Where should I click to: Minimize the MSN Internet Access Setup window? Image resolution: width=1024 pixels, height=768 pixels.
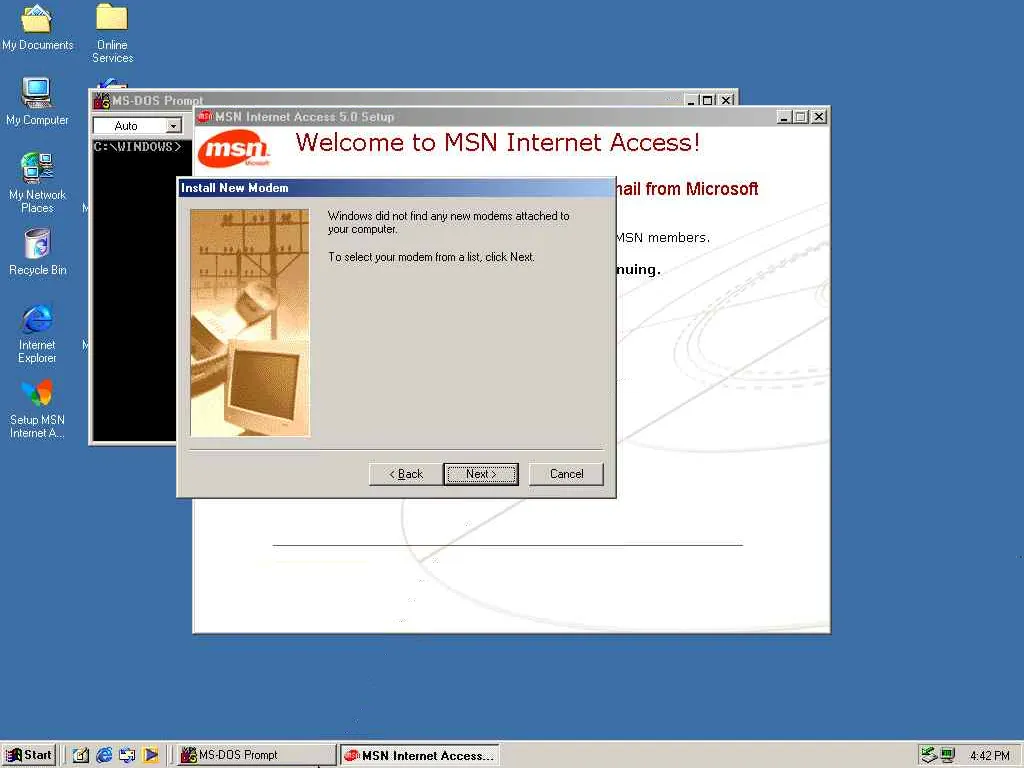pos(784,117)
